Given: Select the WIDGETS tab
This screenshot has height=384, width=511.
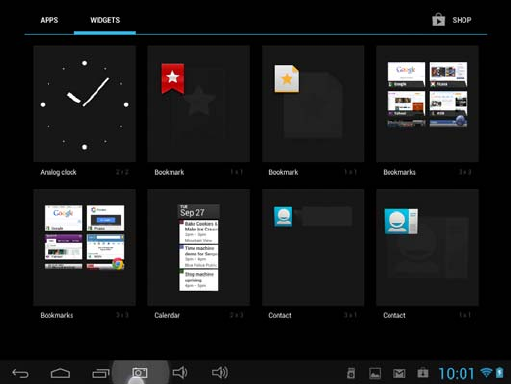Looking at the screenshot, I should click(105, 20).
